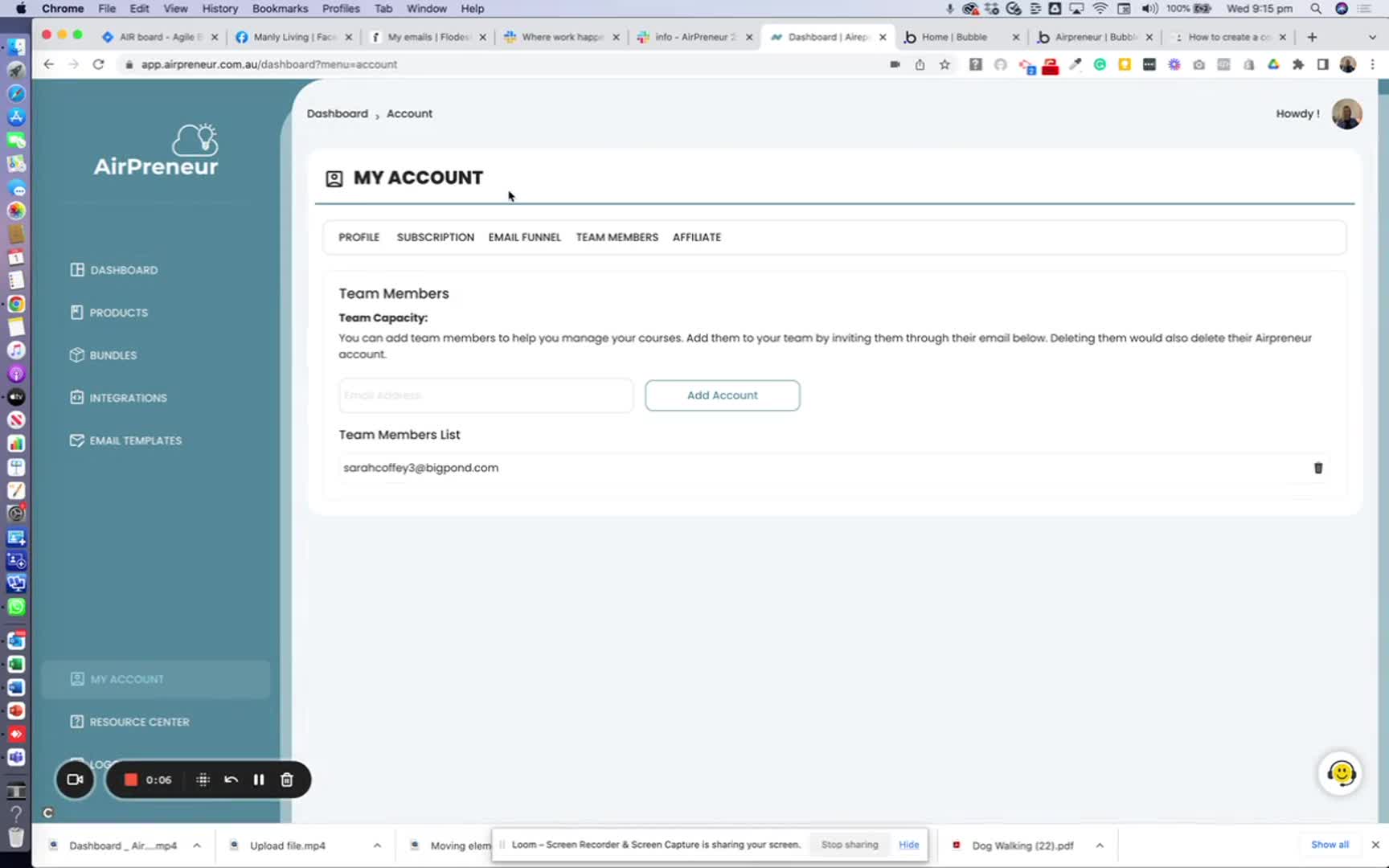Open the user profile avatar menu
The image size is (1389, 868).
pyautogui.click(x=1346, y=113)
